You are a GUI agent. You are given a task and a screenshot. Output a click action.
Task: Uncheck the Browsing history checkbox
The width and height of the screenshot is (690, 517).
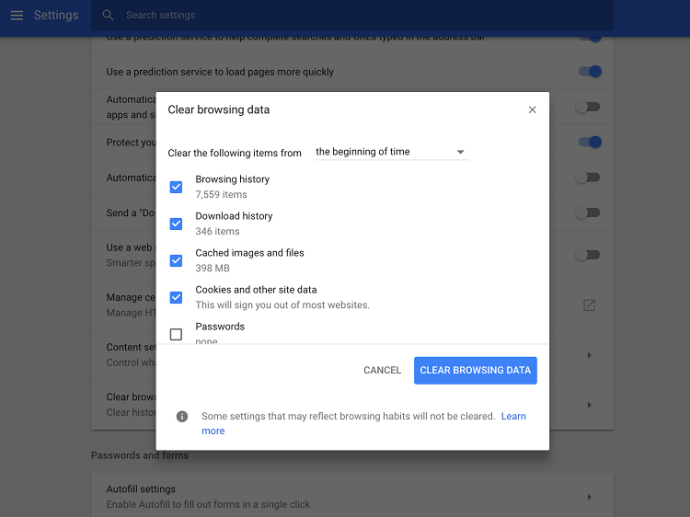point(176,187)
